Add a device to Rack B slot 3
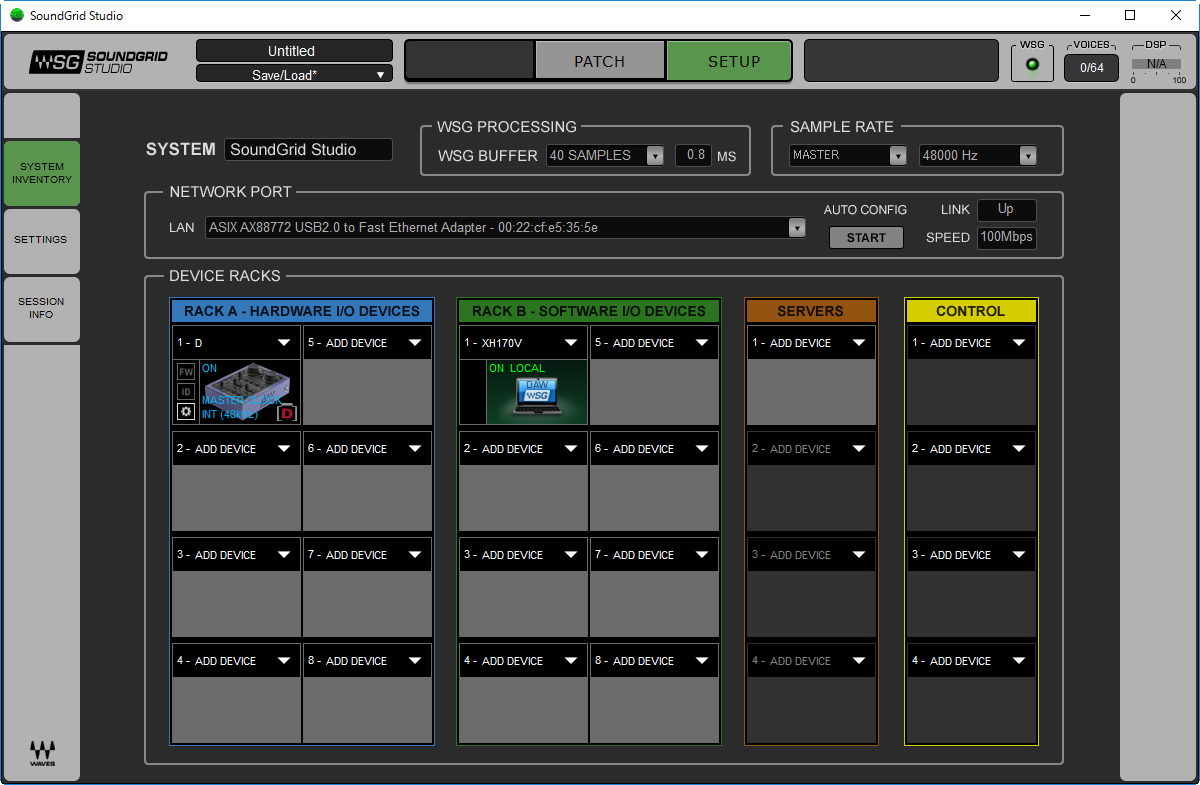The width and height of the screenshot is (1200, 785). (x=523, y=555)
